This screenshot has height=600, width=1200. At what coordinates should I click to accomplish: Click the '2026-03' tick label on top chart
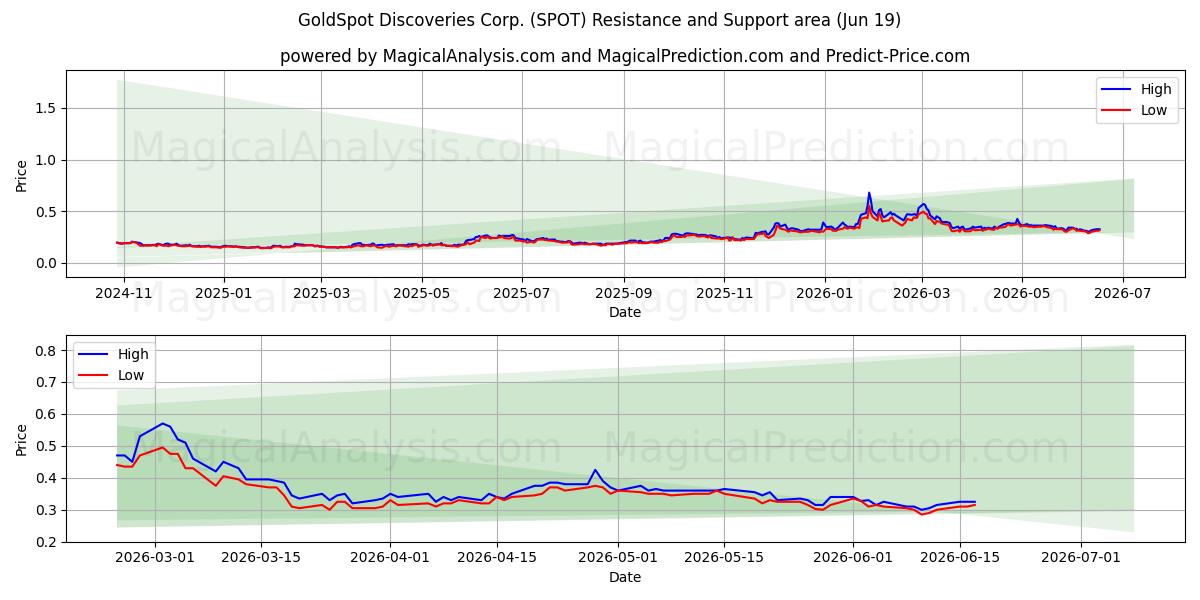[922, 294]
